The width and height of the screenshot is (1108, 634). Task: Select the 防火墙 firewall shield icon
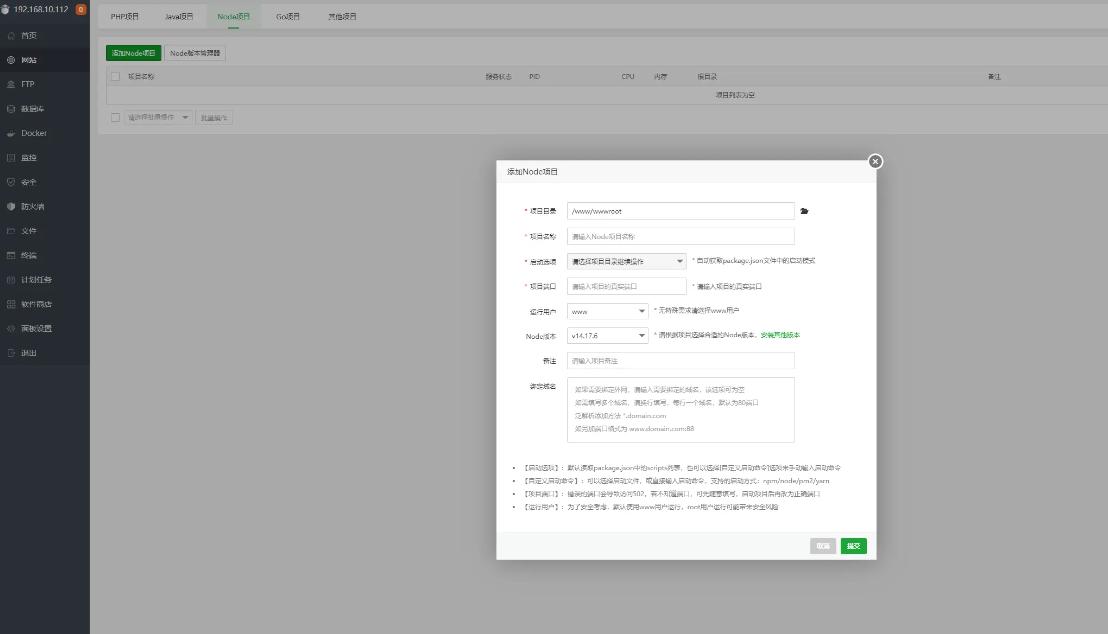tap(11, 207)
